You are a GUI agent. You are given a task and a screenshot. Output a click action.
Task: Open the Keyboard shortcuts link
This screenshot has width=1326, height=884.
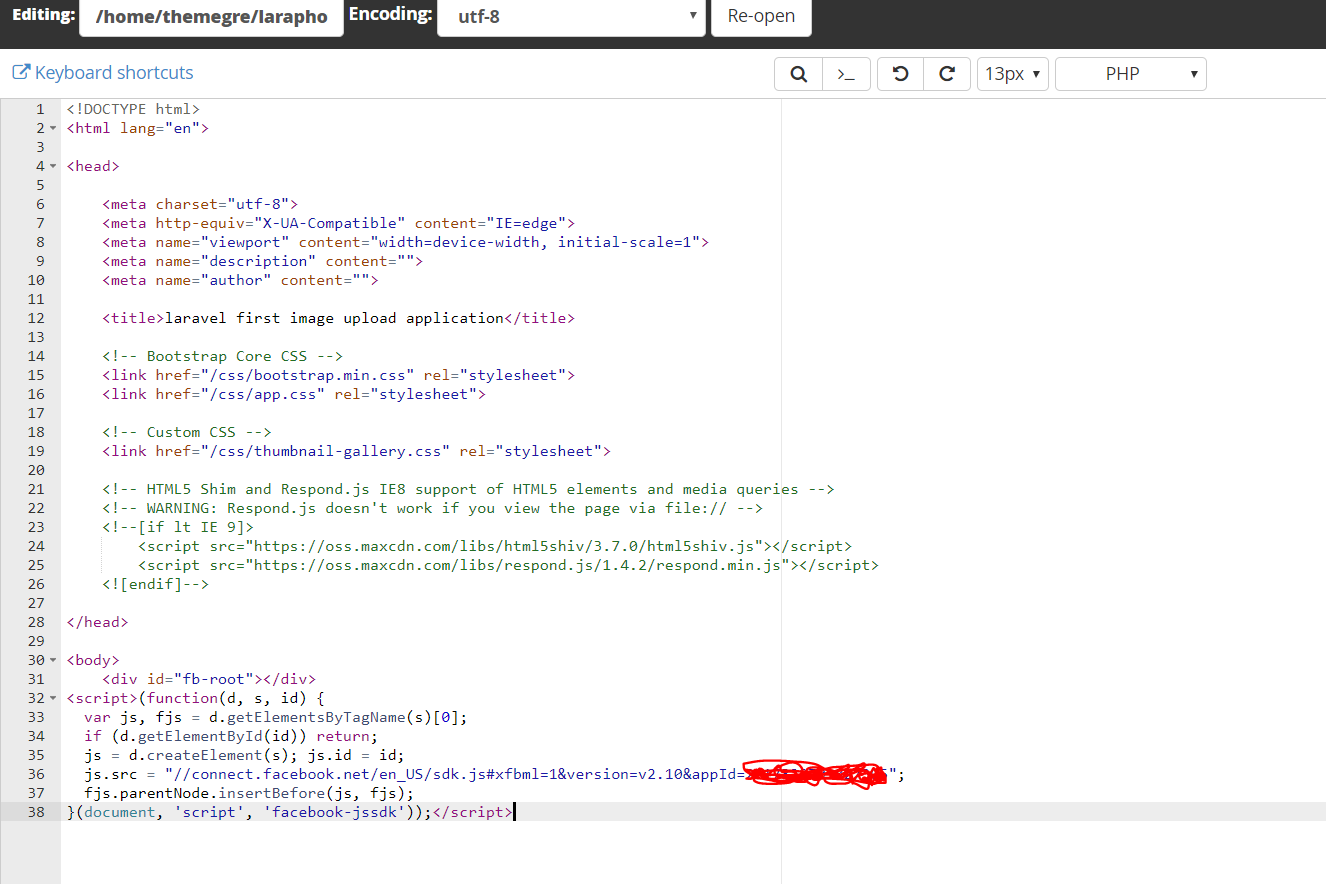click(112, 72)
